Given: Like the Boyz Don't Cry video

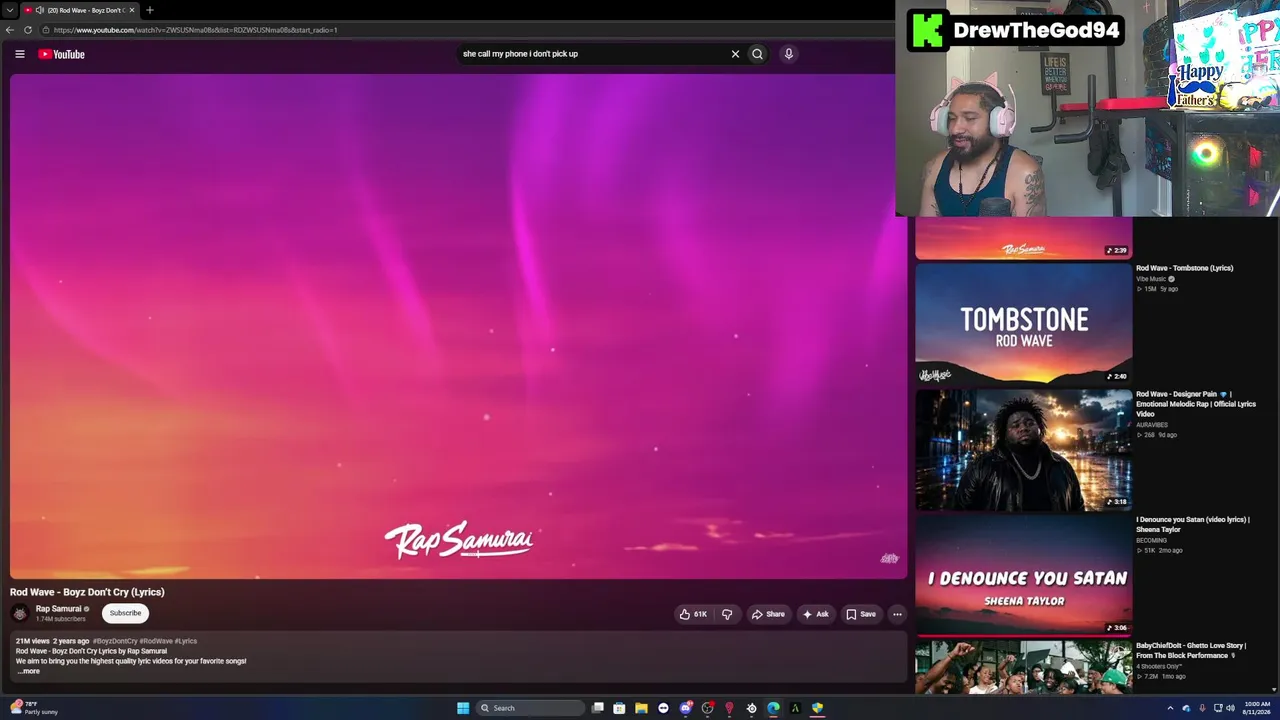Looking at the screenshot, I should click(694, 614).
